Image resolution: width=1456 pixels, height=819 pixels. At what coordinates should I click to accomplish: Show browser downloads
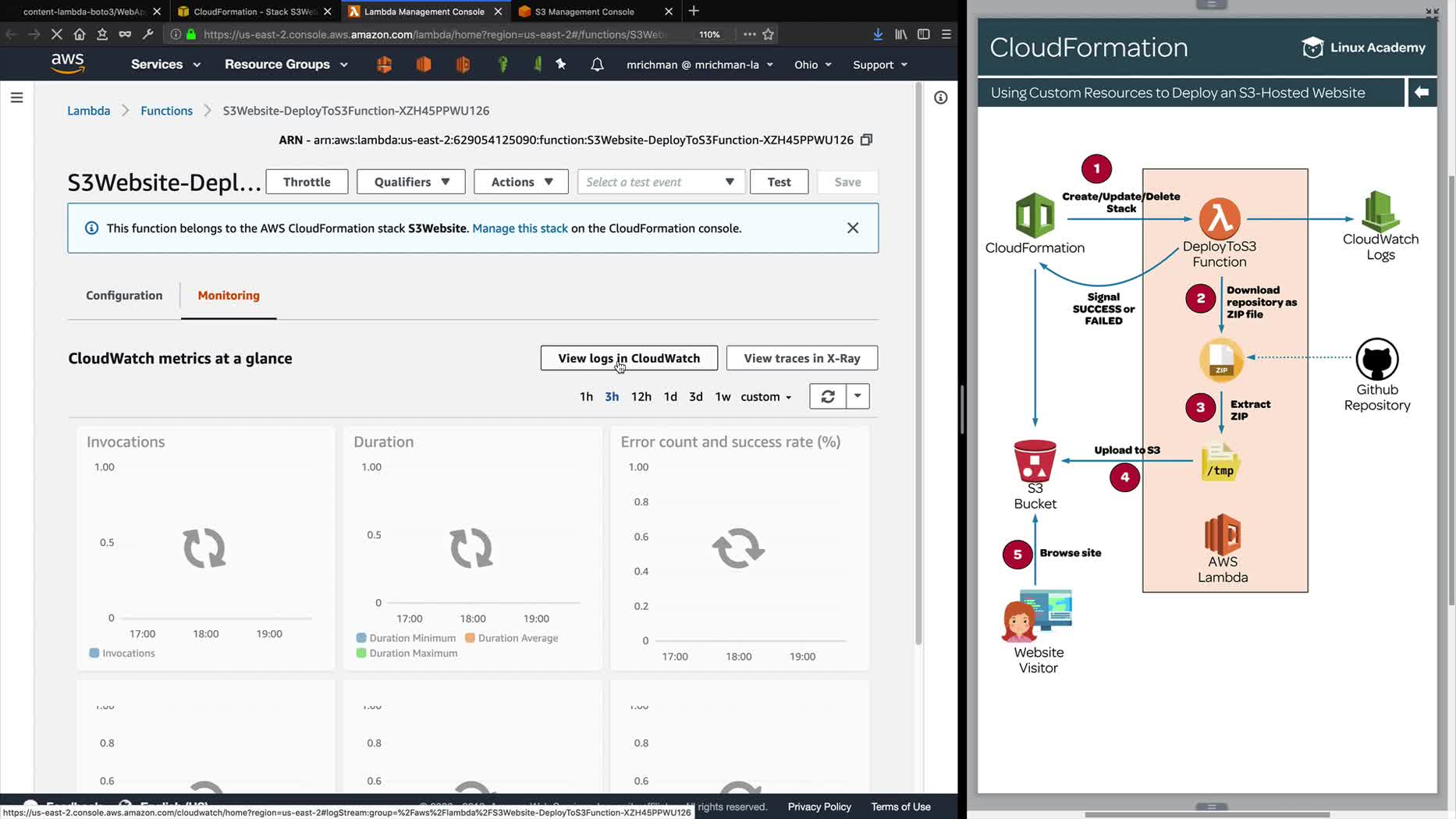point(878,34)
